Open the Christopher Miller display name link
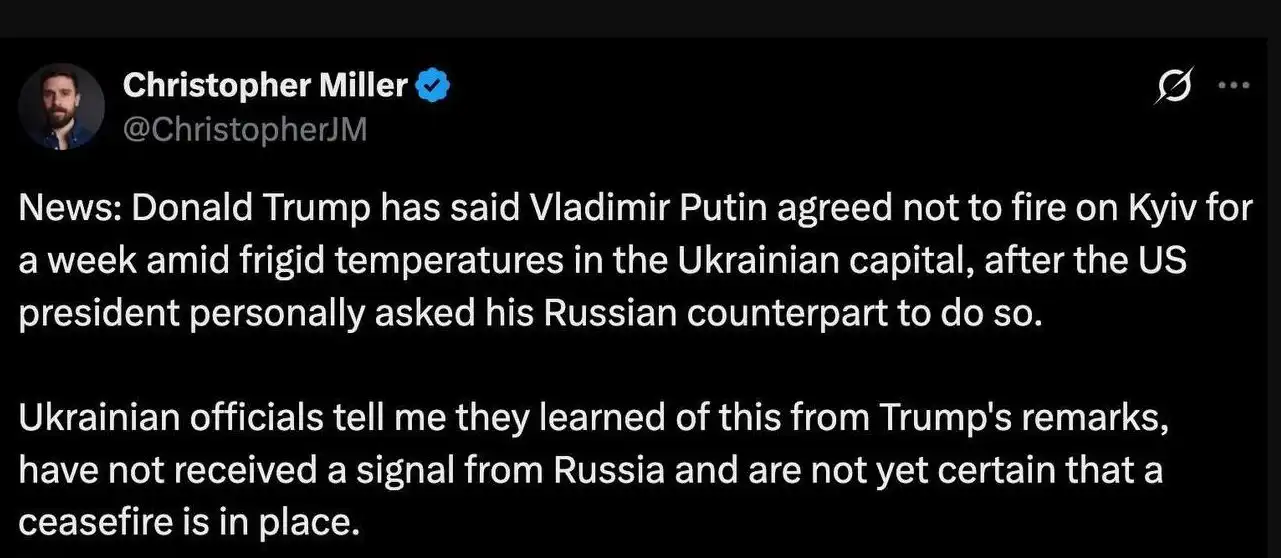Viewport: 1281px width, 558px height. click(x=265, y=87)
